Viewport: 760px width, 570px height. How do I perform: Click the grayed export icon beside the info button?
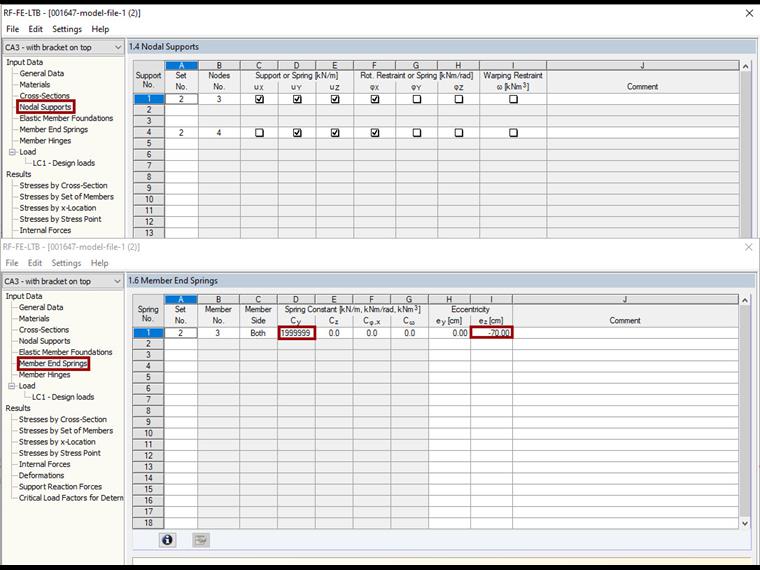click(201, 539)
